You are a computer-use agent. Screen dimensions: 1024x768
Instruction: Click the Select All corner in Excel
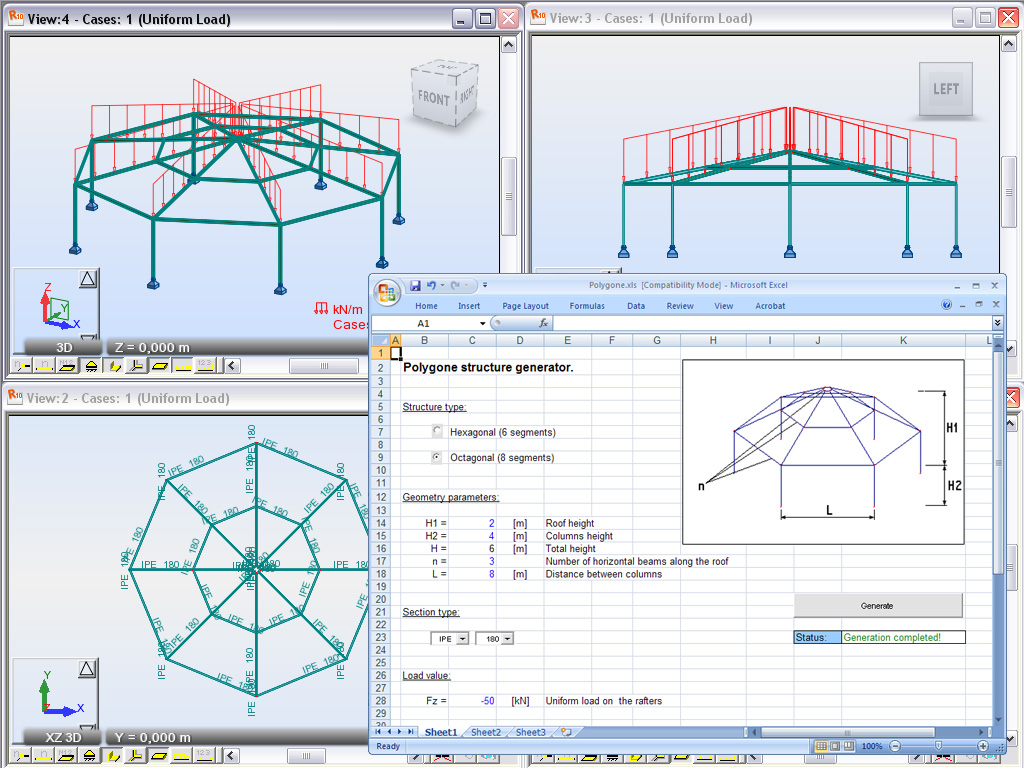coord(379,340)
